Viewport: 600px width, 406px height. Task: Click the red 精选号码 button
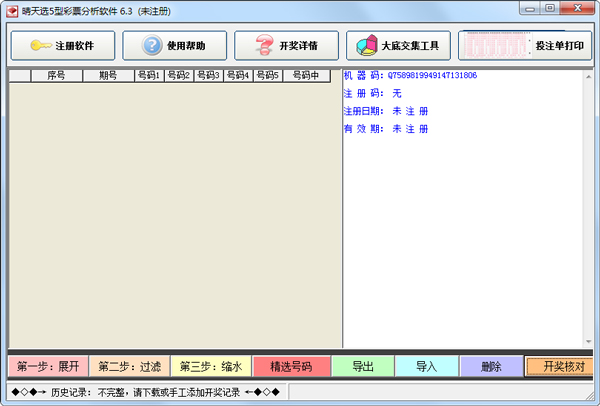click(291, 367)
